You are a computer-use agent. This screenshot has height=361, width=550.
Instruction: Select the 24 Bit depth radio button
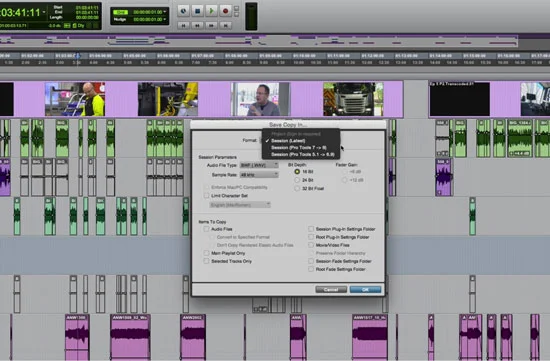[x=297, y=180]
